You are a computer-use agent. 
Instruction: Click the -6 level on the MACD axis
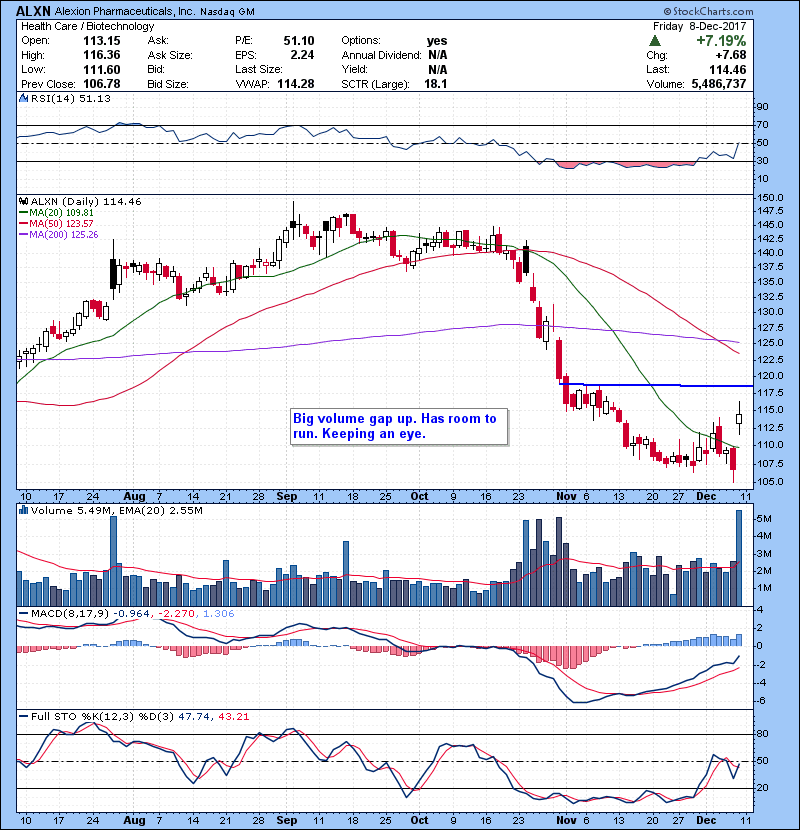(x=761, y=701)
